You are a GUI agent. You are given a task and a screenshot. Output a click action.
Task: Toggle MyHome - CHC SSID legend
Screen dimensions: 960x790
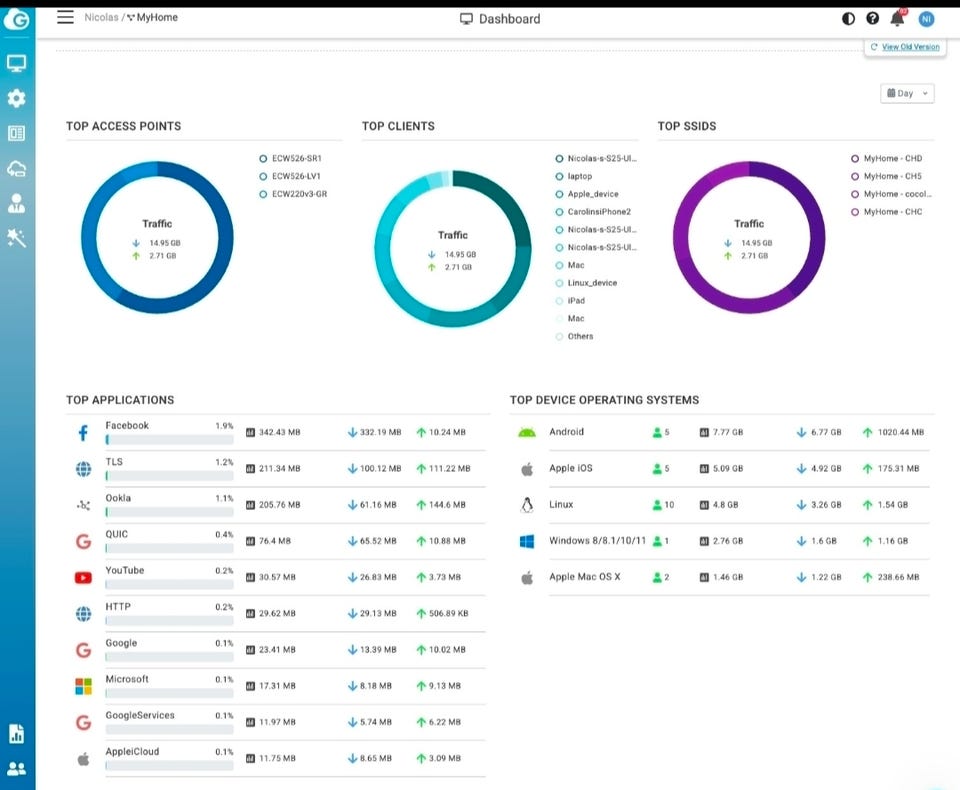pos(887,212)
